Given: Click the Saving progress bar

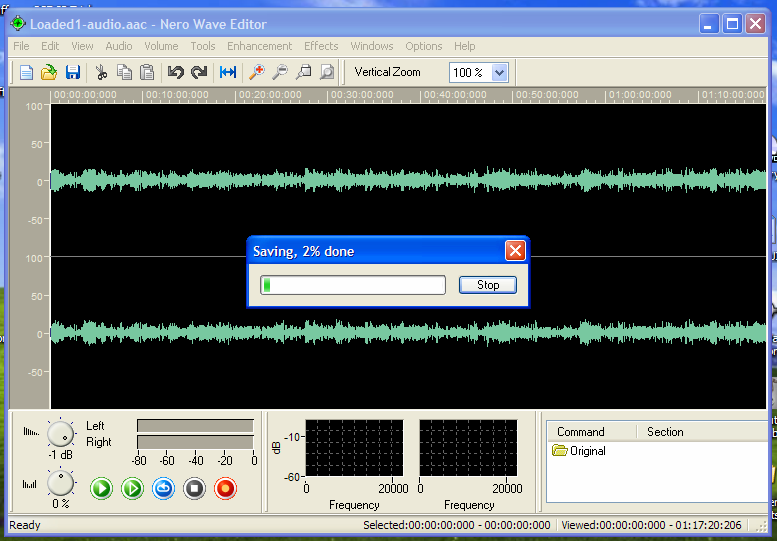Looking at the screenshot, I should pyautogui.click(x=353, y=285).
